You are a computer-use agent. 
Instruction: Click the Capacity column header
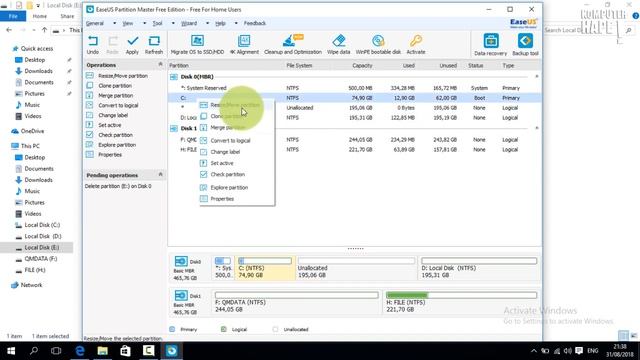[362, 65]
